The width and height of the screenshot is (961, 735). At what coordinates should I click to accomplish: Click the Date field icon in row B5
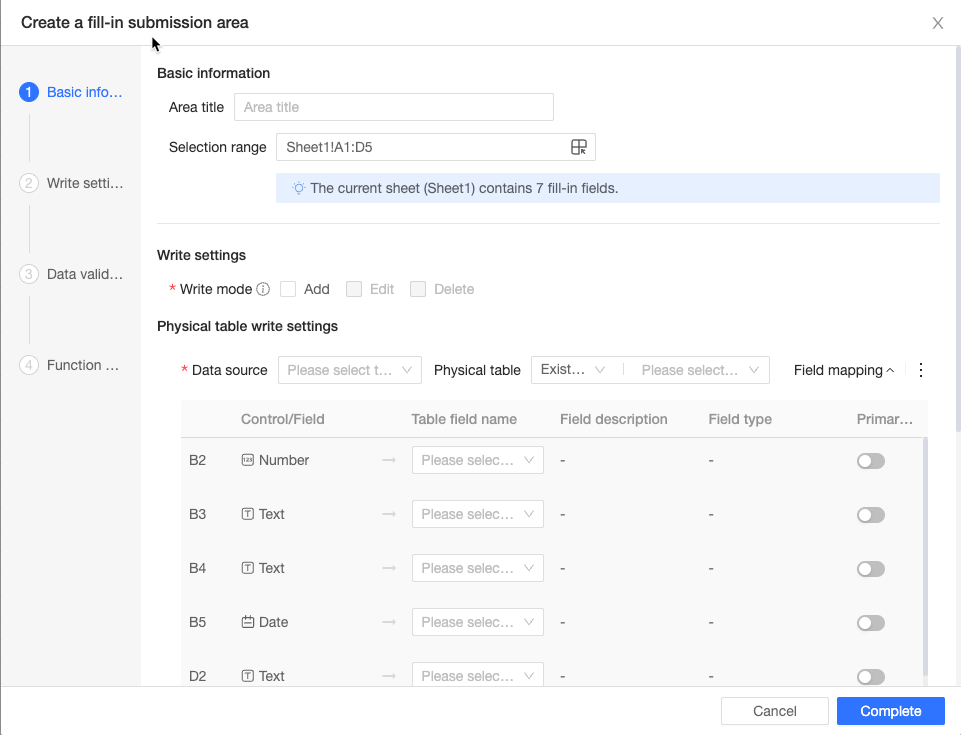click(x=248, y=622)
